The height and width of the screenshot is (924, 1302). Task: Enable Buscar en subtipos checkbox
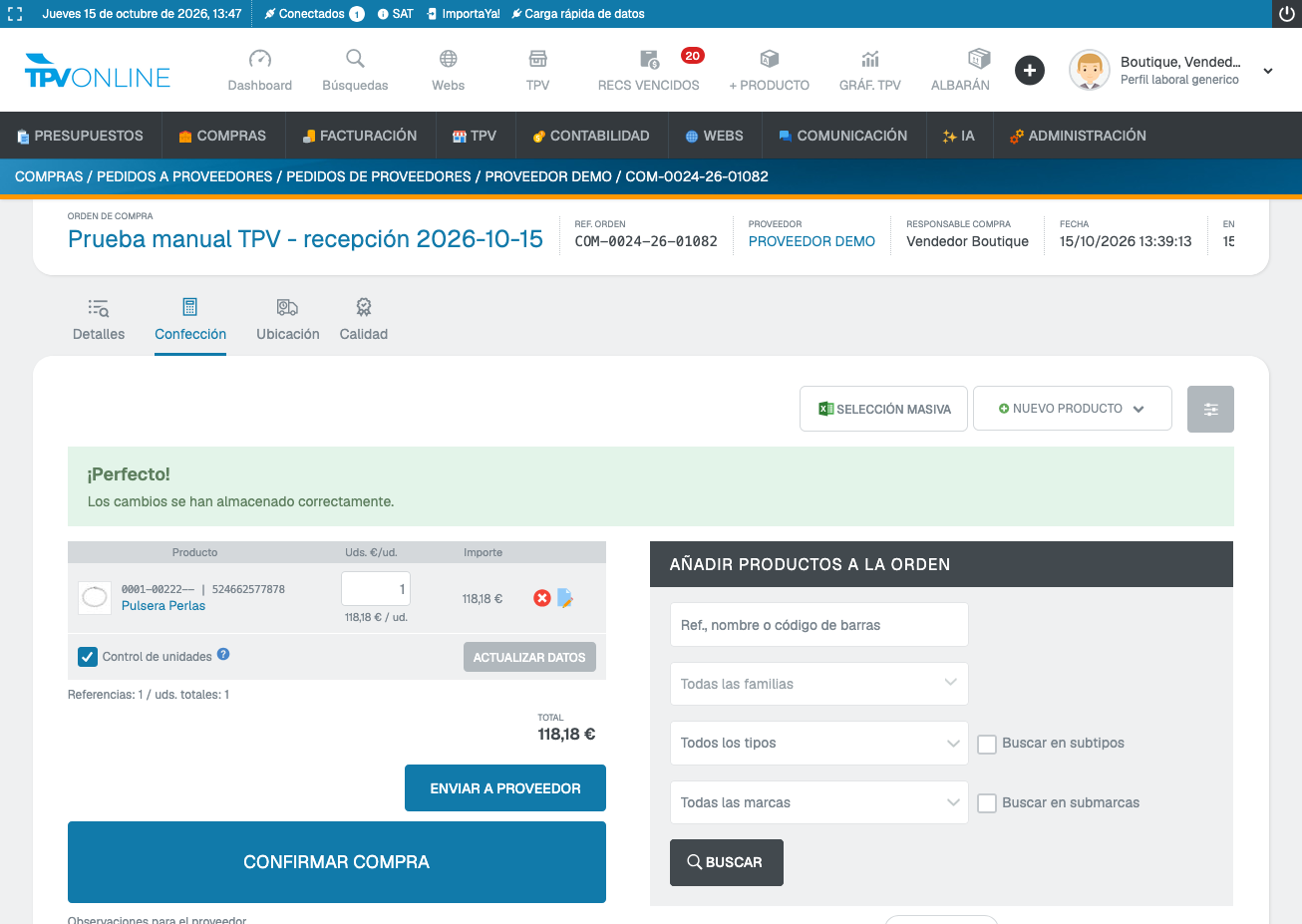pyautogui.click(x=987, y=744)
